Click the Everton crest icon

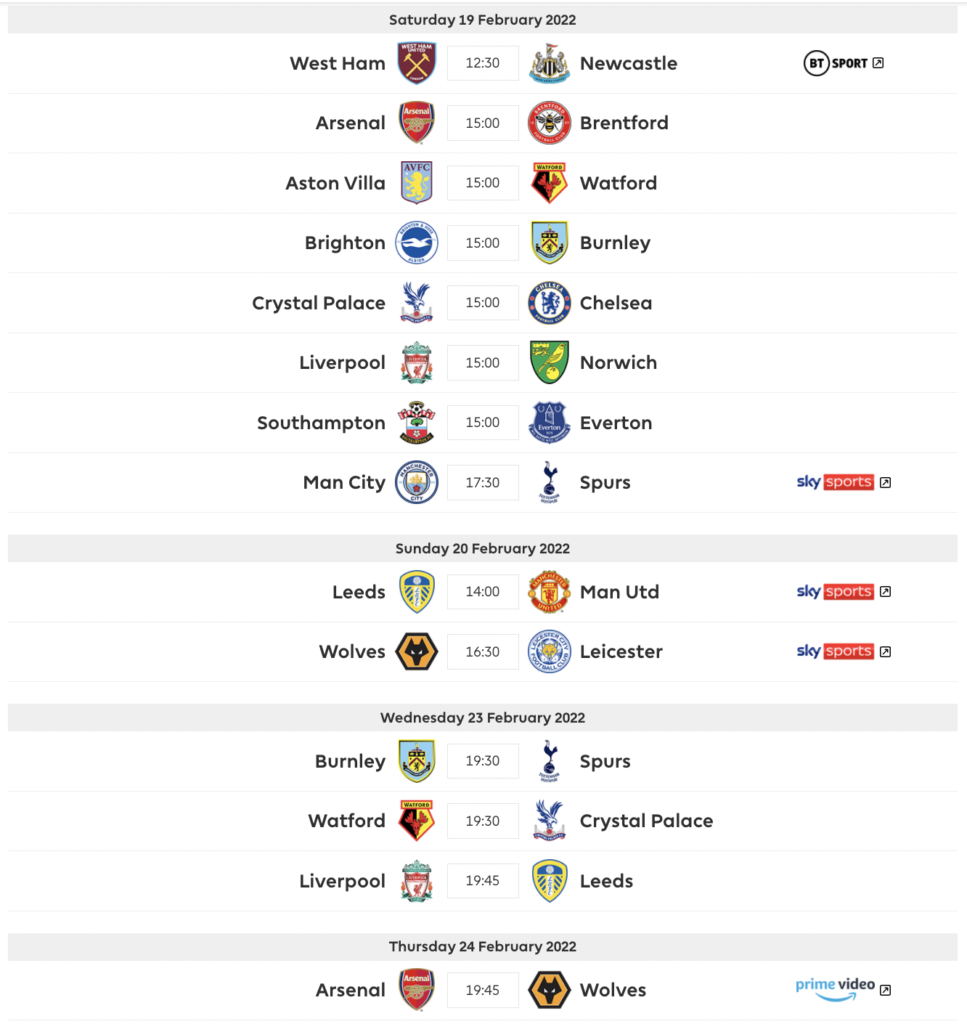(x=549, y=422)
